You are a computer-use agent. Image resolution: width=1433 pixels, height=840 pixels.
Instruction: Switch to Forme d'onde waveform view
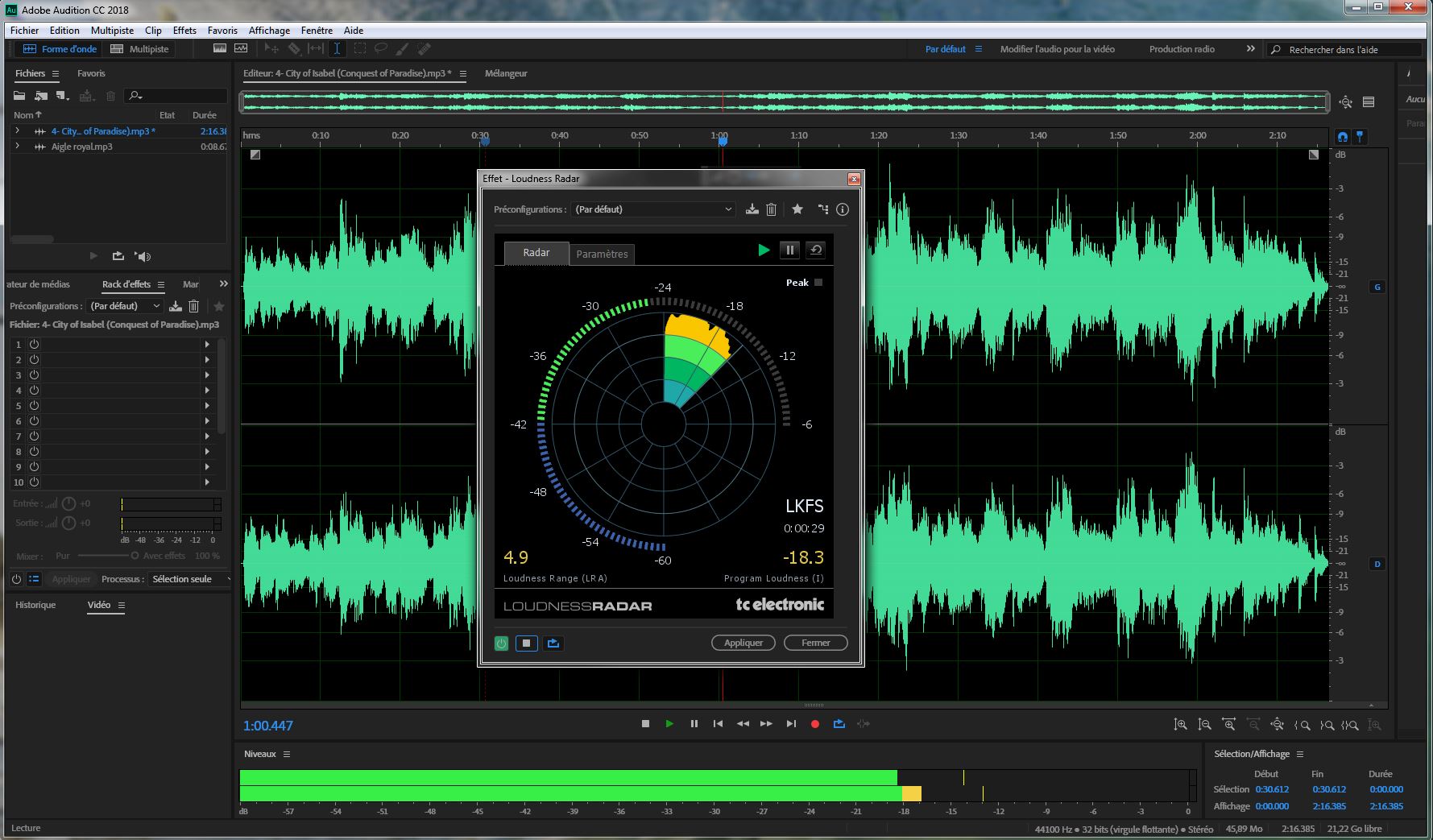pyautogui.click(x=59, y=49)
